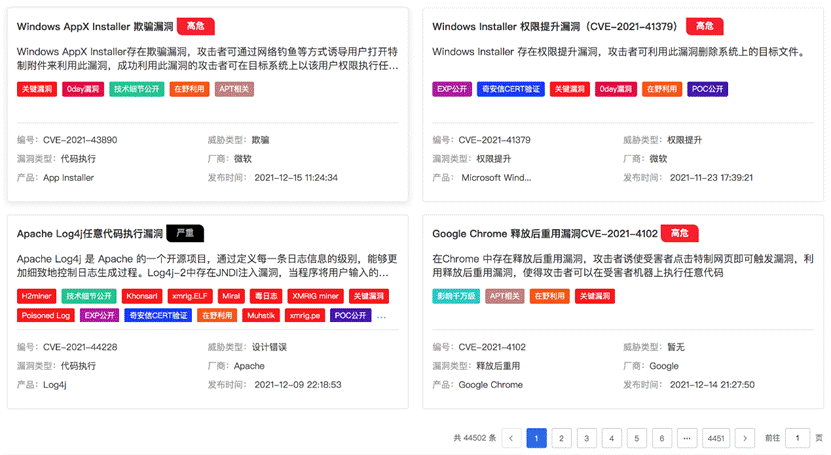
Task: Open Apache Log4j任意代码执行漏洞 title
Action: click(x=89, y=234)
